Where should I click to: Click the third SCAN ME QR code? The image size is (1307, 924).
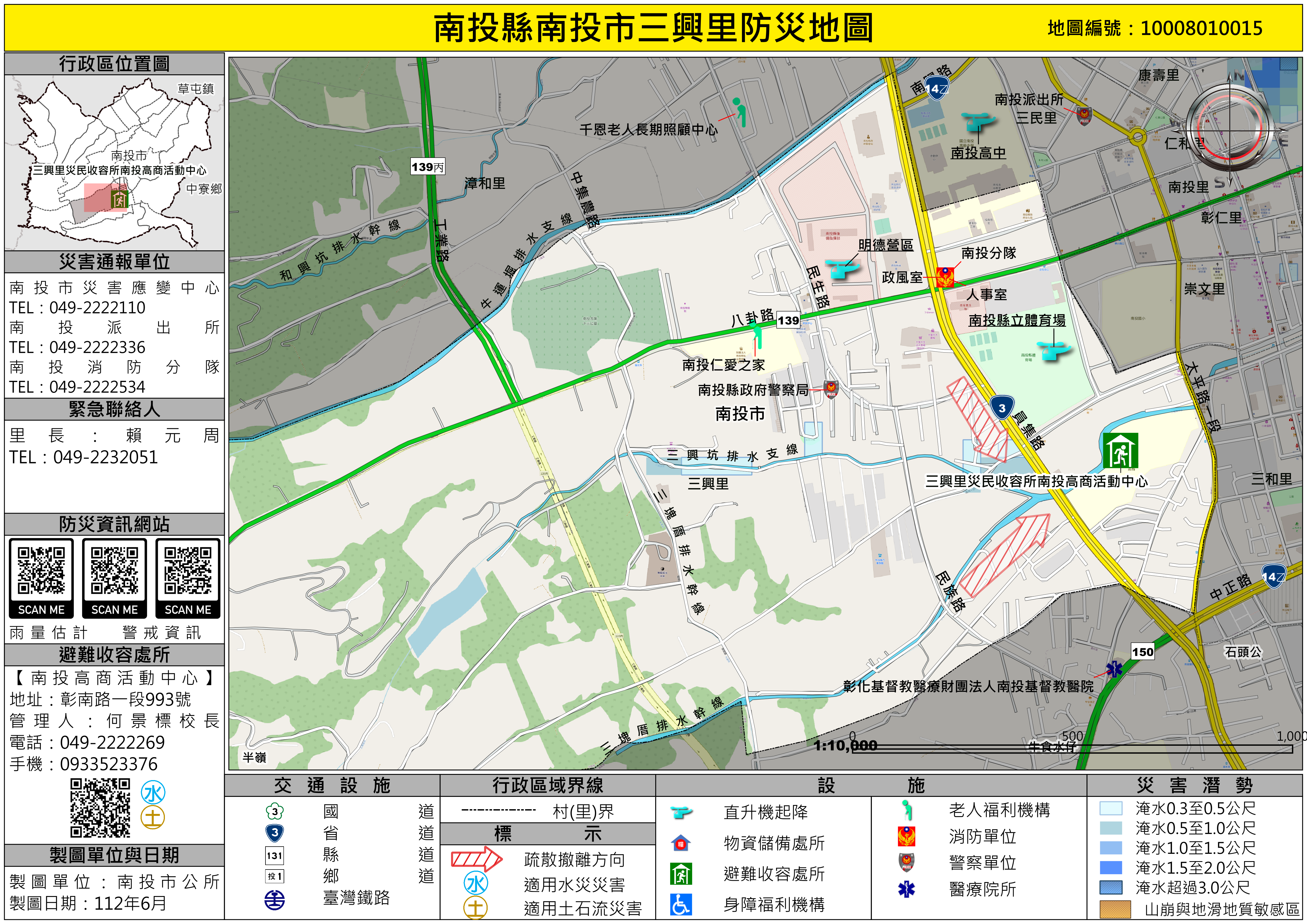point(187,571)
